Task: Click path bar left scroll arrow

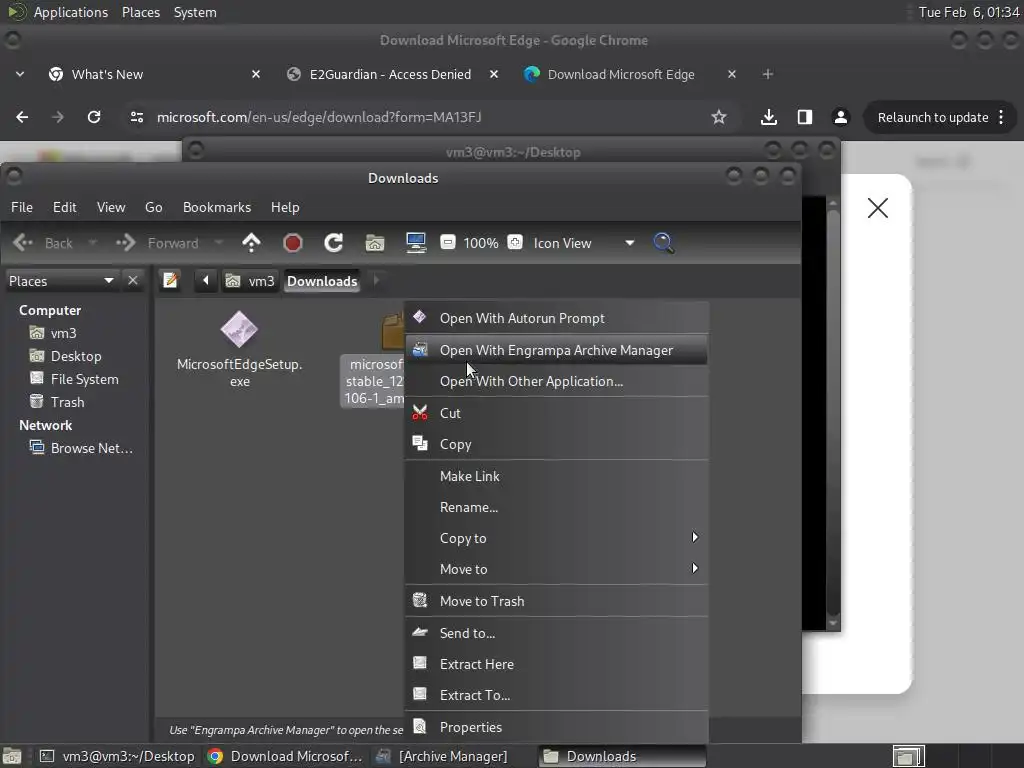Action: (206, 280)
